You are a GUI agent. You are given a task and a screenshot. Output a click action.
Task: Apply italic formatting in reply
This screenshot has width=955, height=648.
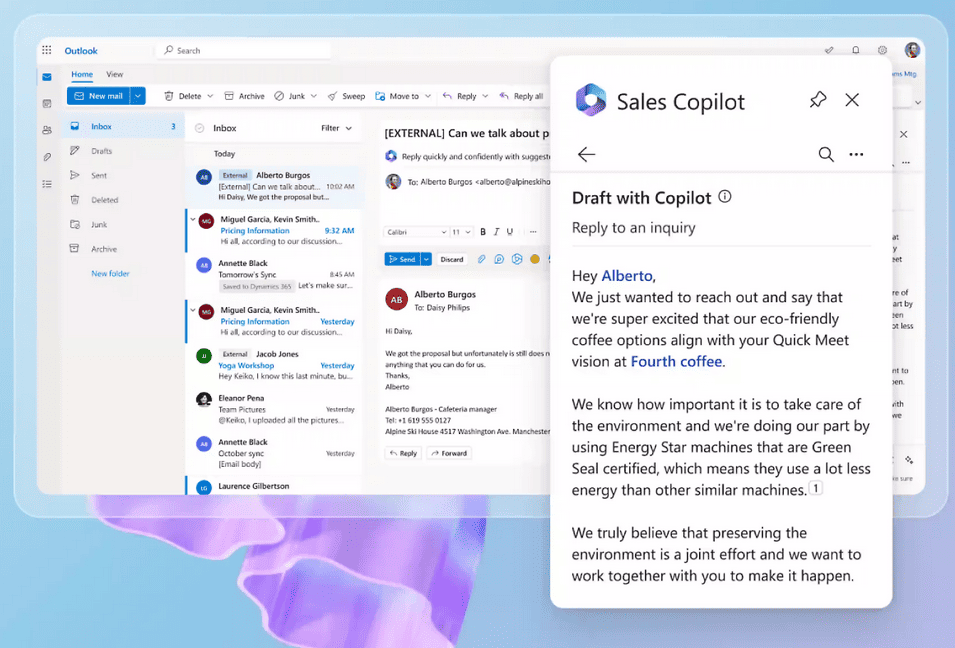496,232
